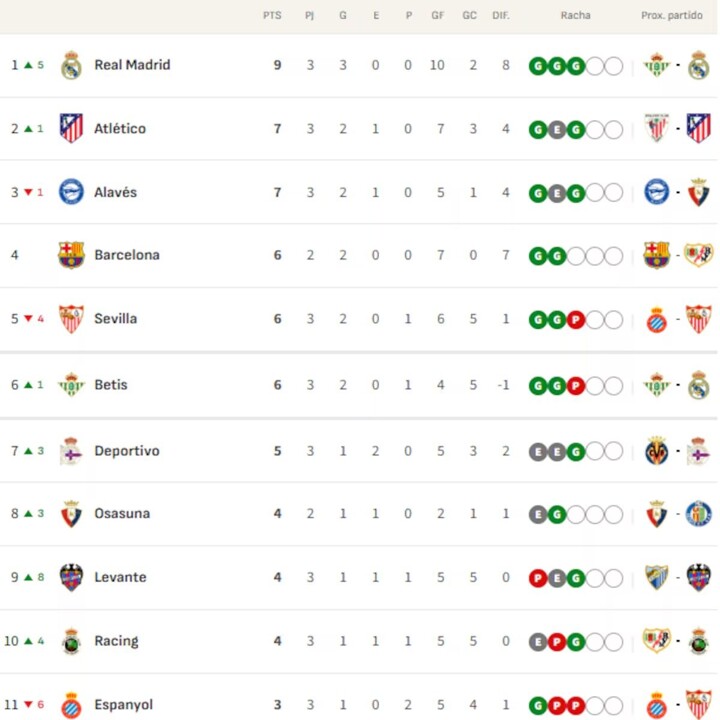This screenshot has width=720, height=720.
Task: Click Málaga crest in Levante's next match
Action: [657, 577]
